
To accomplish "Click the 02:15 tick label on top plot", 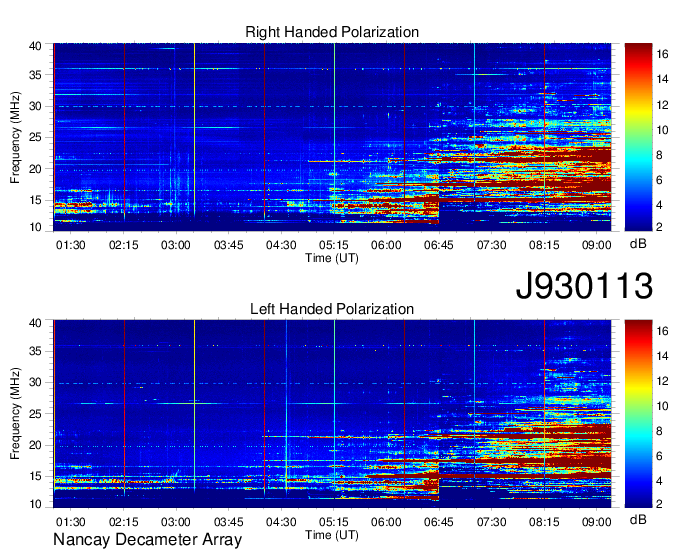I will 124,245.
